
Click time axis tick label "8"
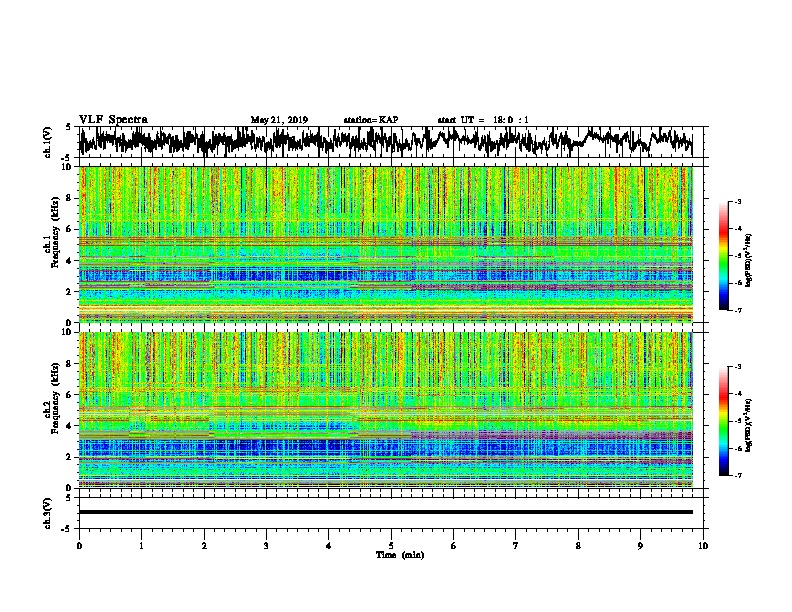click(x=578, y=546)
